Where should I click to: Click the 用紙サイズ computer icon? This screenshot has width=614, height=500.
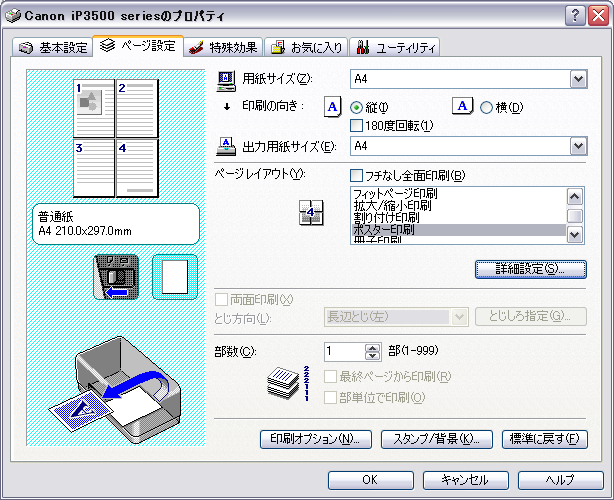tap(226, 81)
